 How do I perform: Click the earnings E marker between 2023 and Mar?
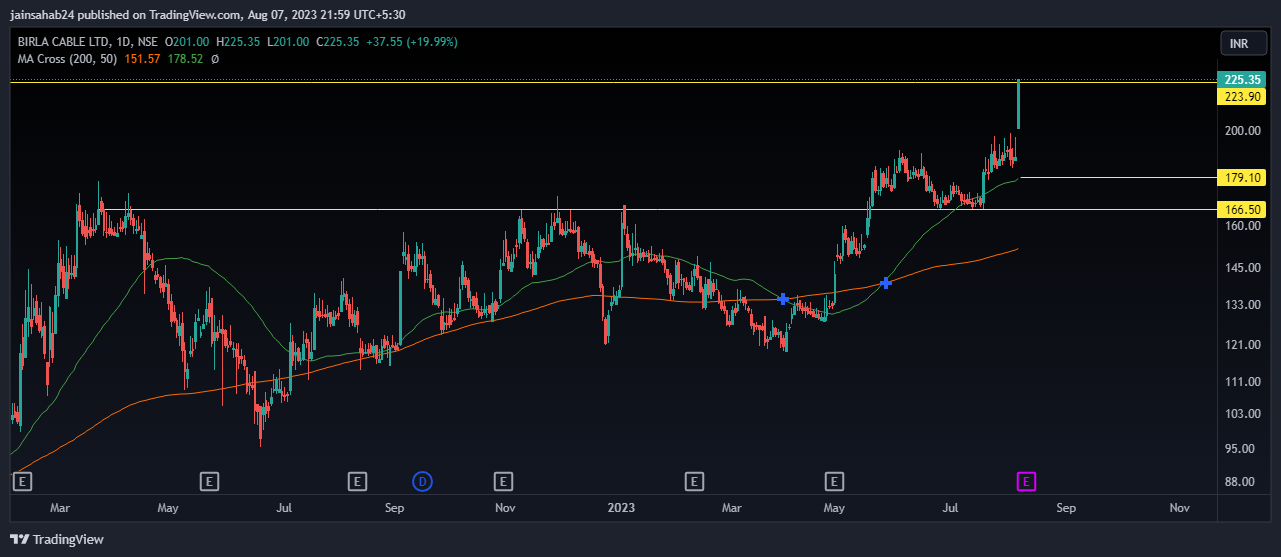693,482
